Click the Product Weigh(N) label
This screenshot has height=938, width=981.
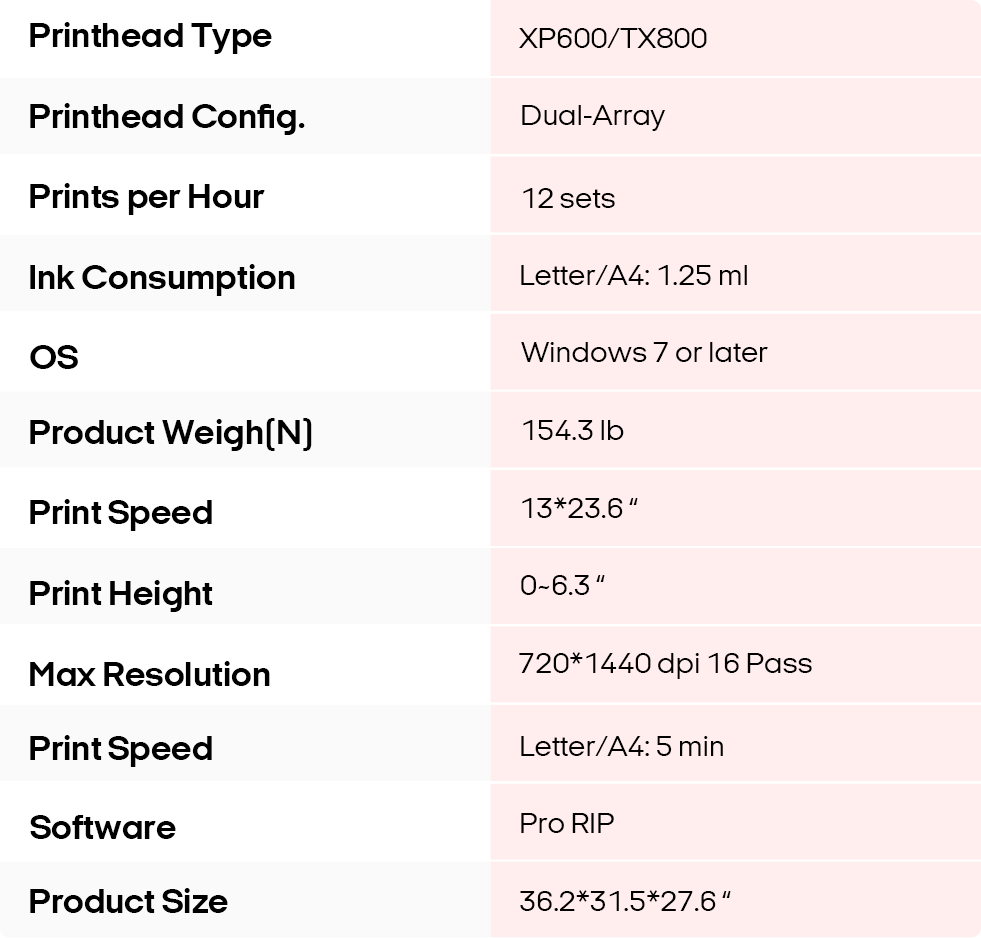171,433
